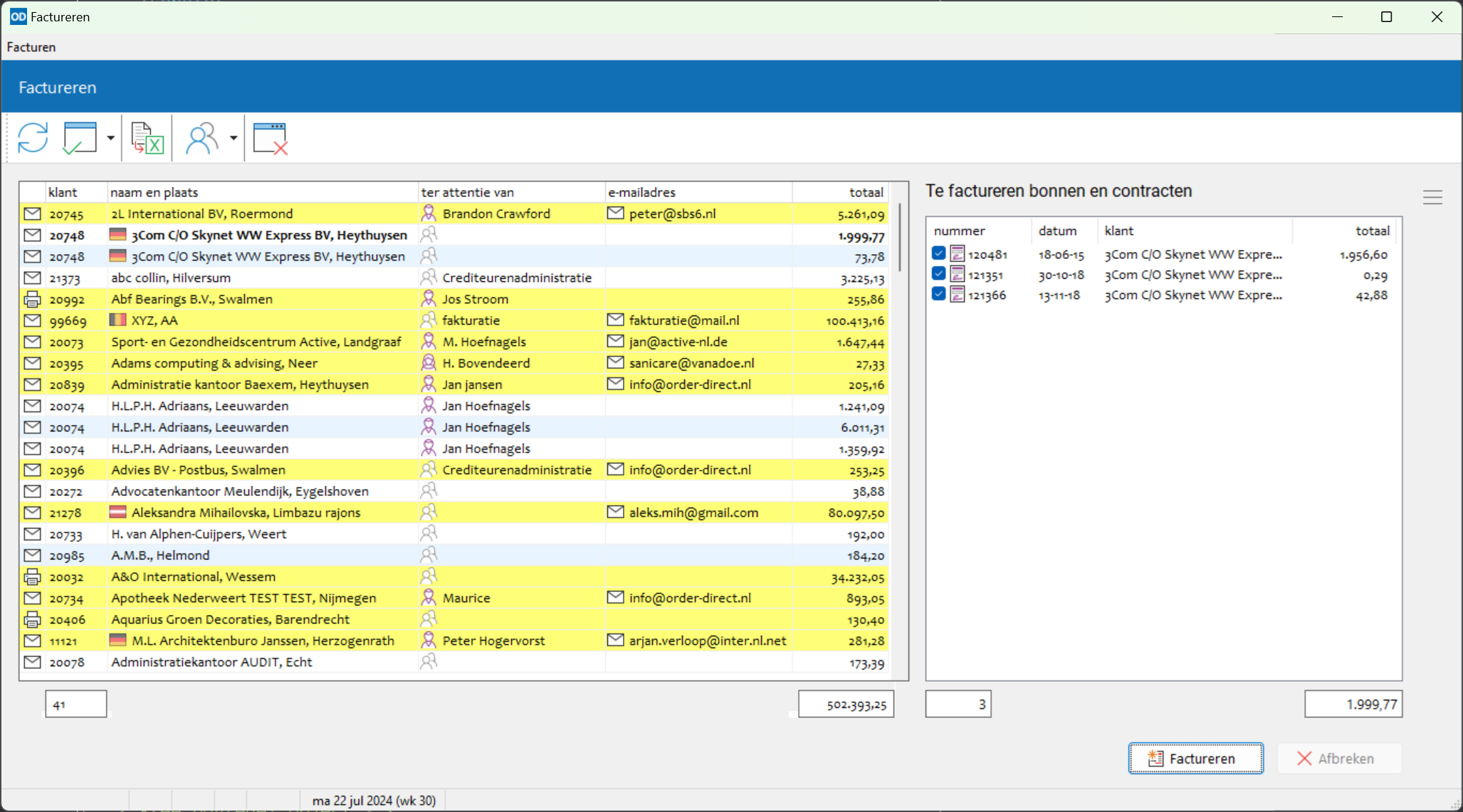Select row A.M.B., Helmond
This screenshot has width=1463, height=812.
[x=454, y=555]
